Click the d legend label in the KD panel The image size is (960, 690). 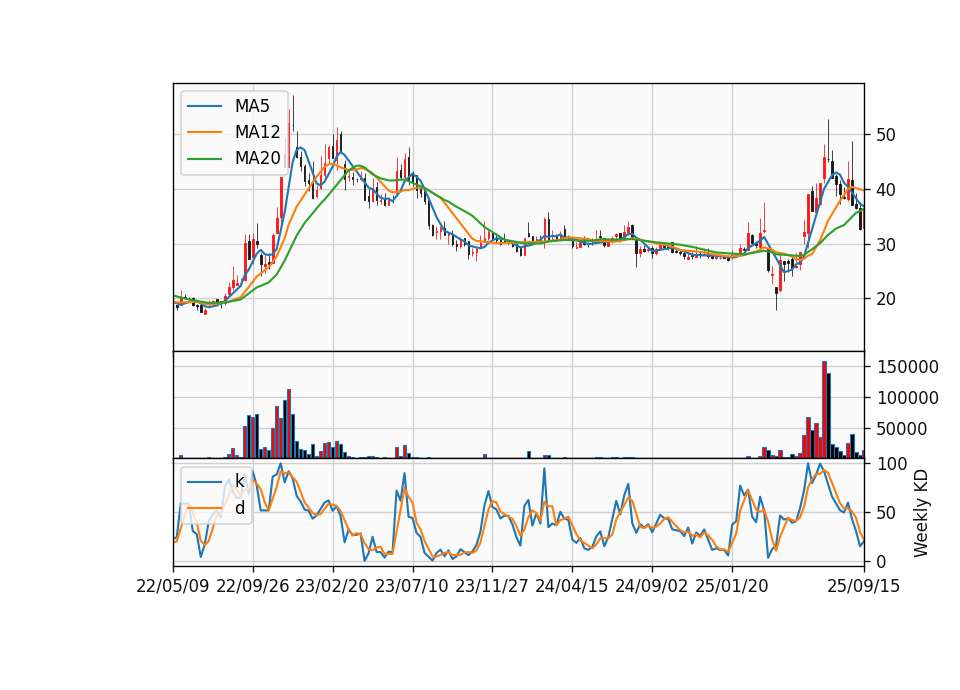pos(239,508)
